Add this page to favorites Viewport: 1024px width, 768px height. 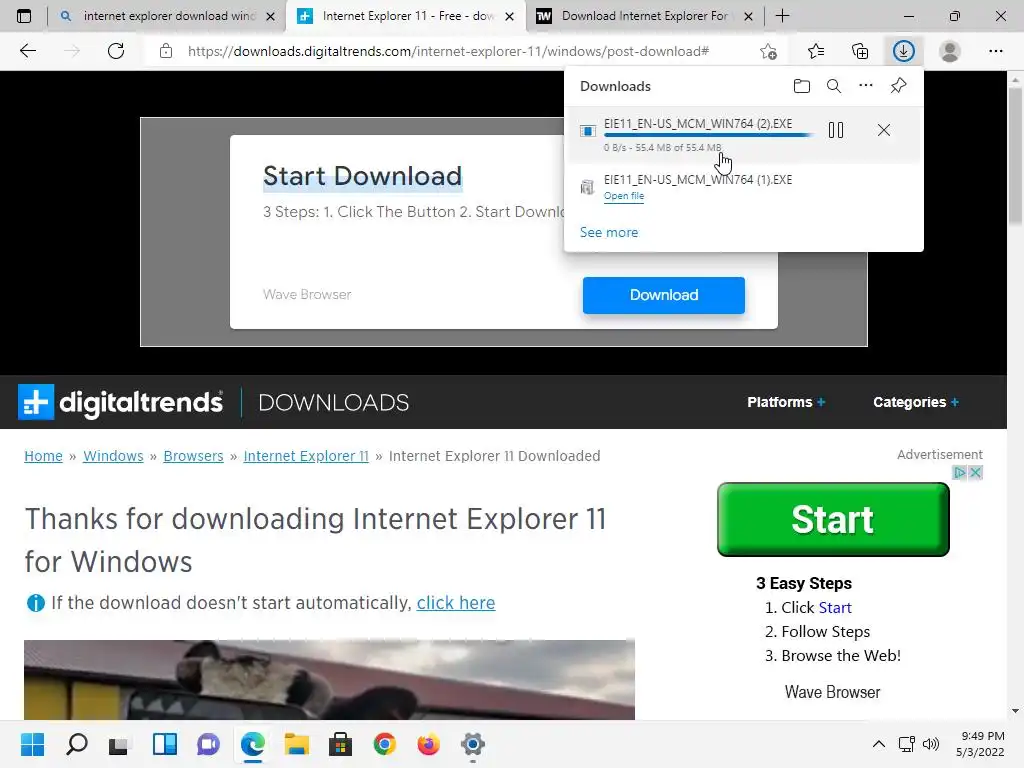click(x=769, y=51)
